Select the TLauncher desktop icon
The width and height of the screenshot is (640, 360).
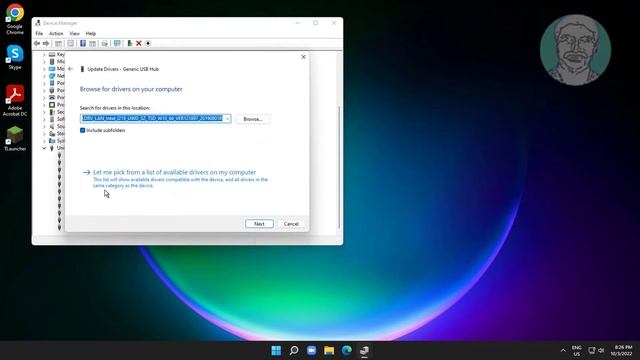15,139
